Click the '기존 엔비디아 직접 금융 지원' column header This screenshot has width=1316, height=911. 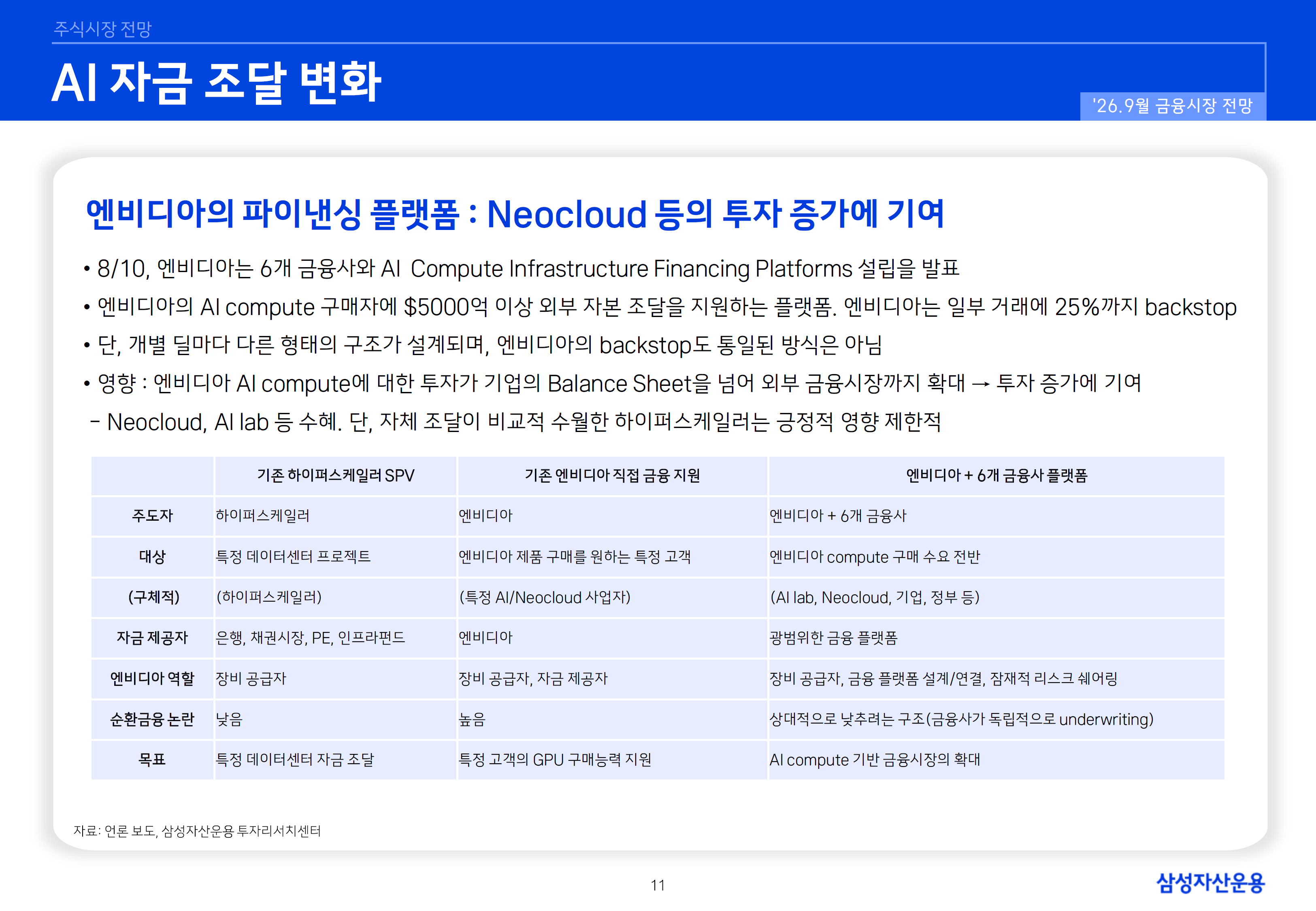point(612,475)
